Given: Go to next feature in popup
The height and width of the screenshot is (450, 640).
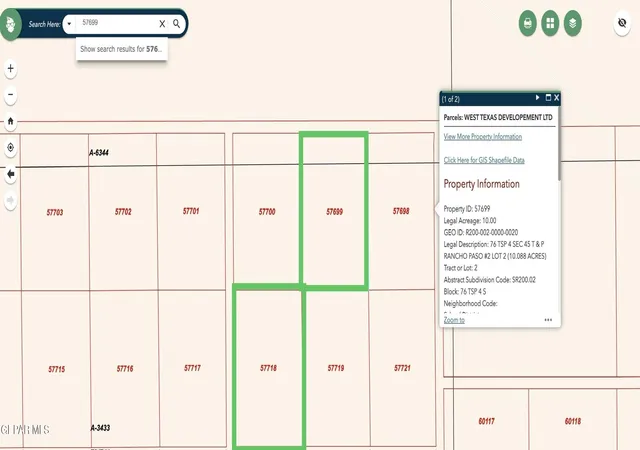Looking at the screenshot, I should 538,98.
